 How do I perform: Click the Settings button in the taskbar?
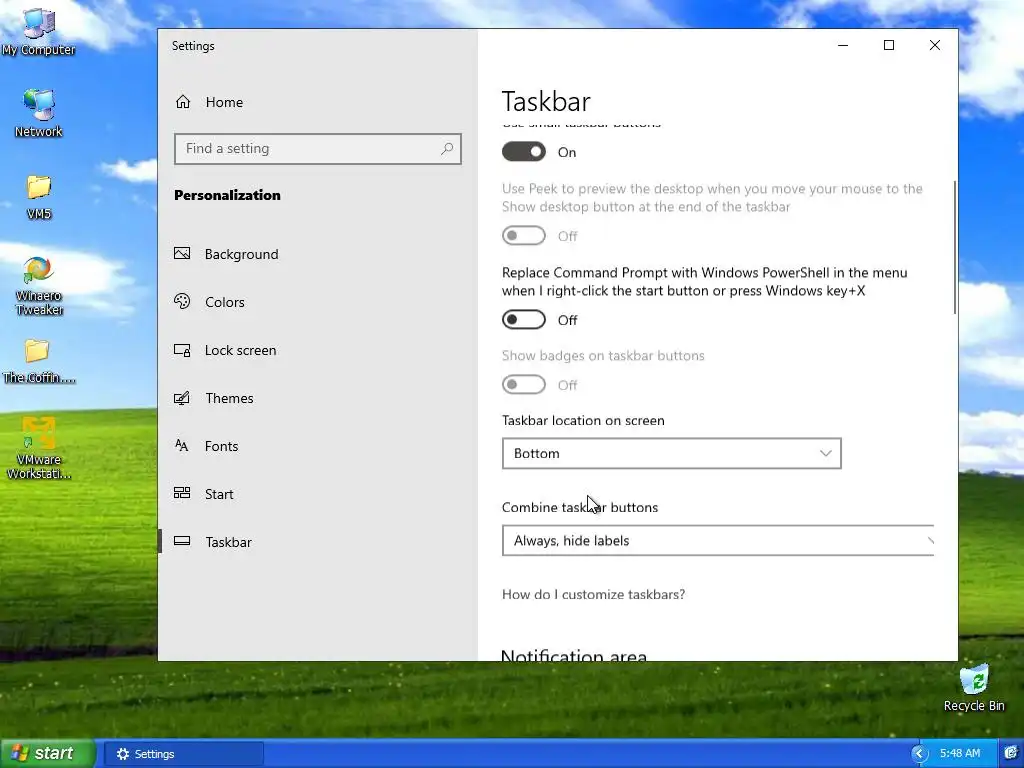[184, 754]
